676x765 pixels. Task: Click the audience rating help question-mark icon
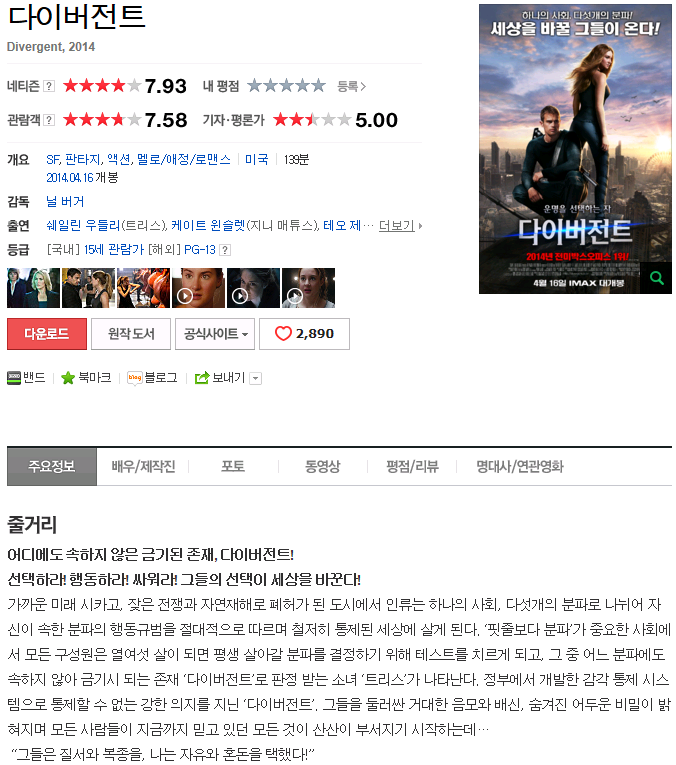49,120
